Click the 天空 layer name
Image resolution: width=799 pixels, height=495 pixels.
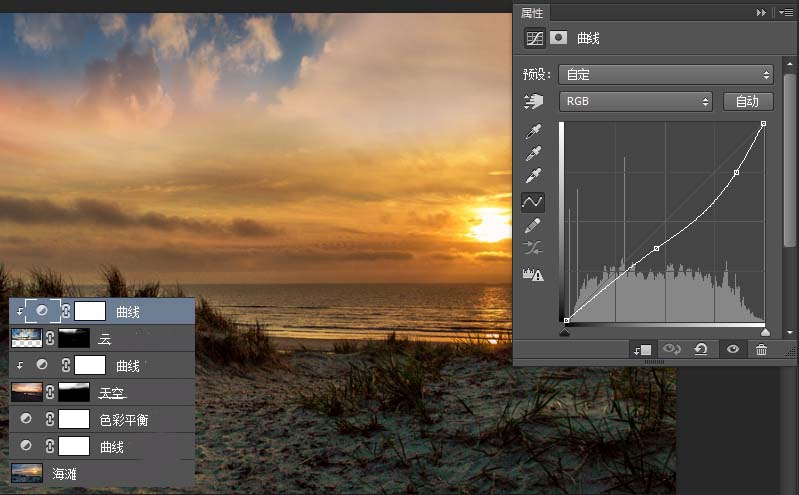[112, 393]
